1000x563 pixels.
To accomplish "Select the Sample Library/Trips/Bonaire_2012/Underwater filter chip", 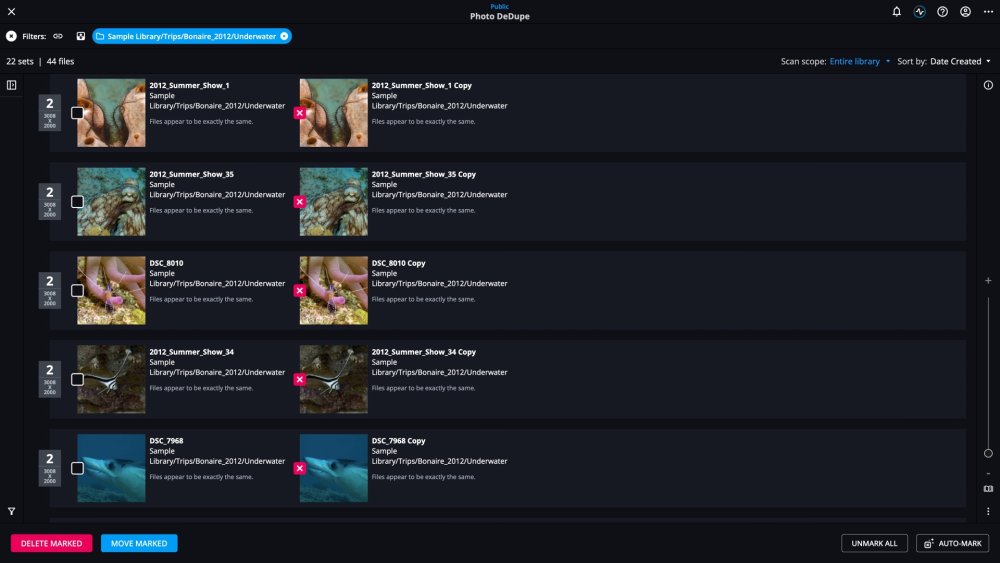I will 191,36.
